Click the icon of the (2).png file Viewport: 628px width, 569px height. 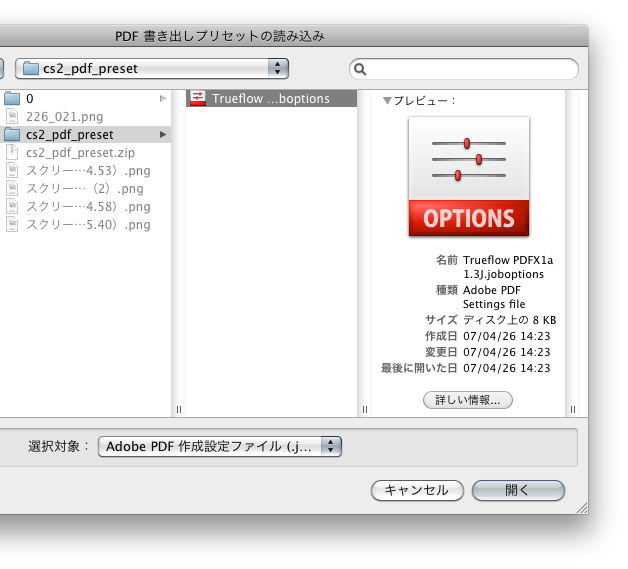pos(12,189)
